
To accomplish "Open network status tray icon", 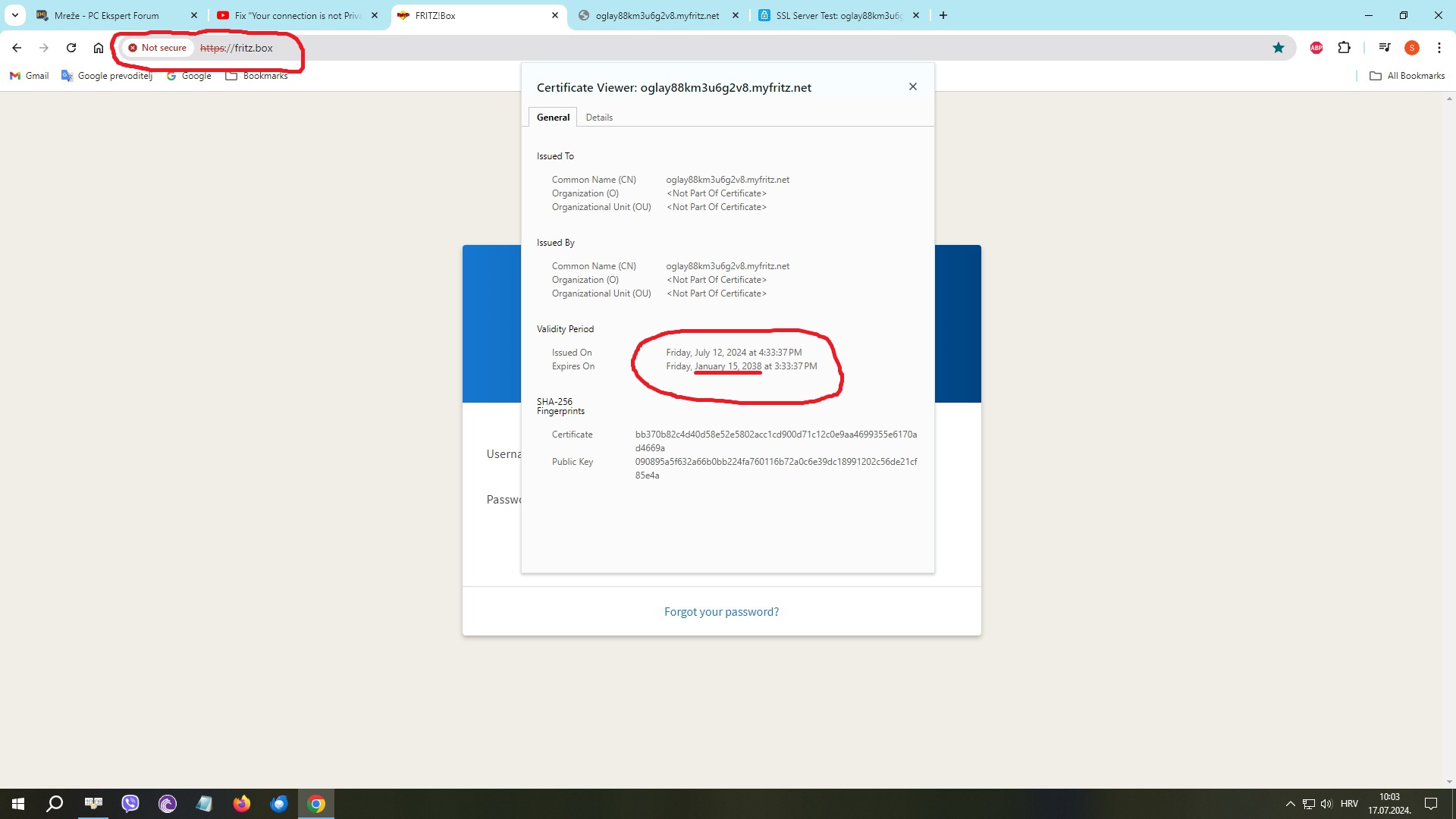I will [1309, 804].
